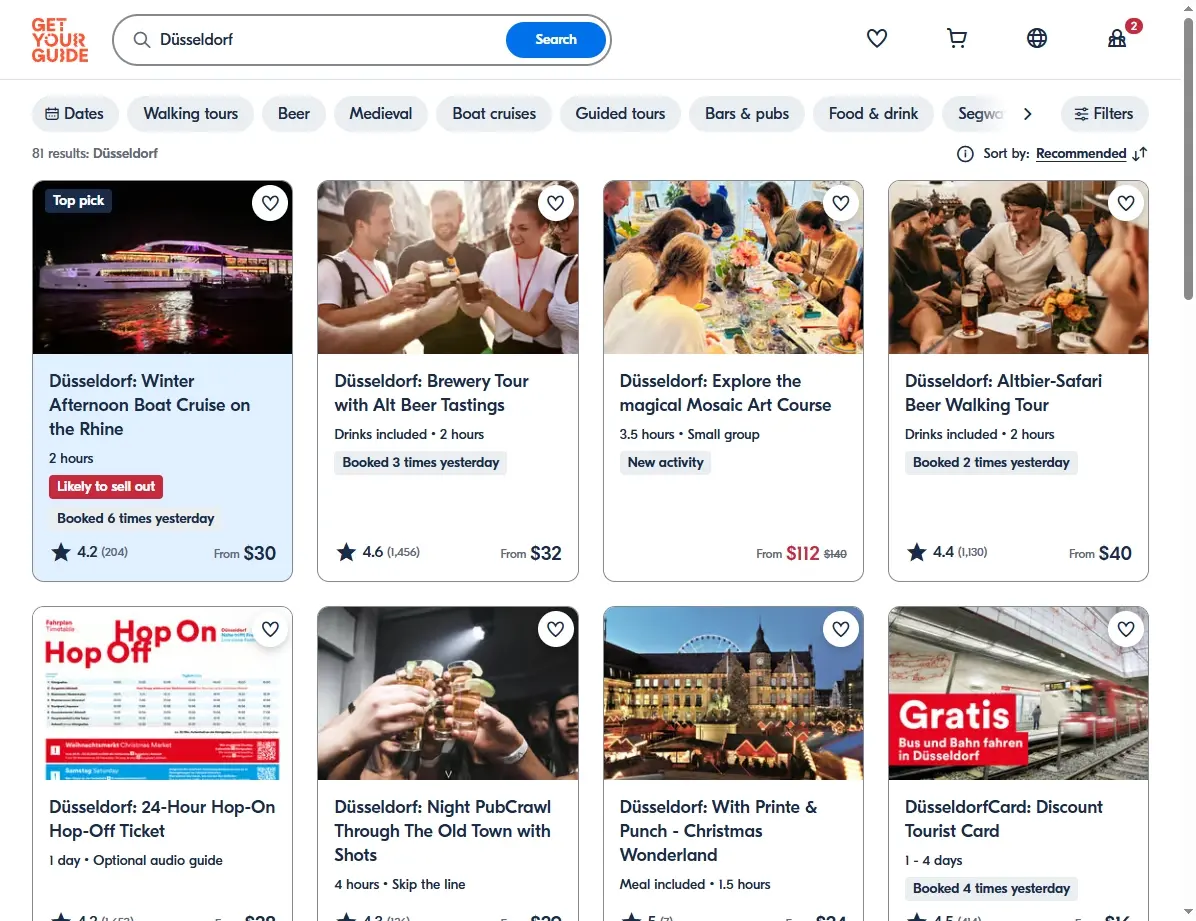The image size is (1196, 921).
Task: Click the mosaic art workshop photo
Action: click(733, 267)
